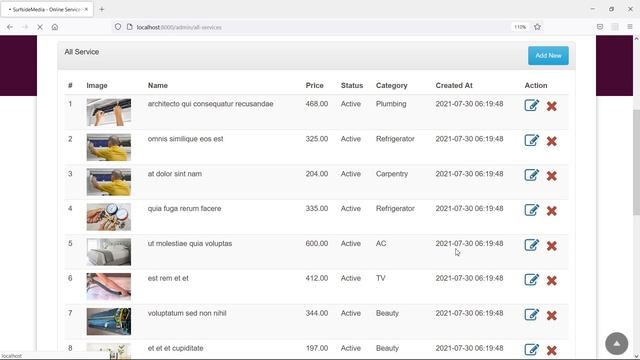Open thumbnail of omnis similique eos est
Viewport: 640px width, 360px height.
(109, 147)
